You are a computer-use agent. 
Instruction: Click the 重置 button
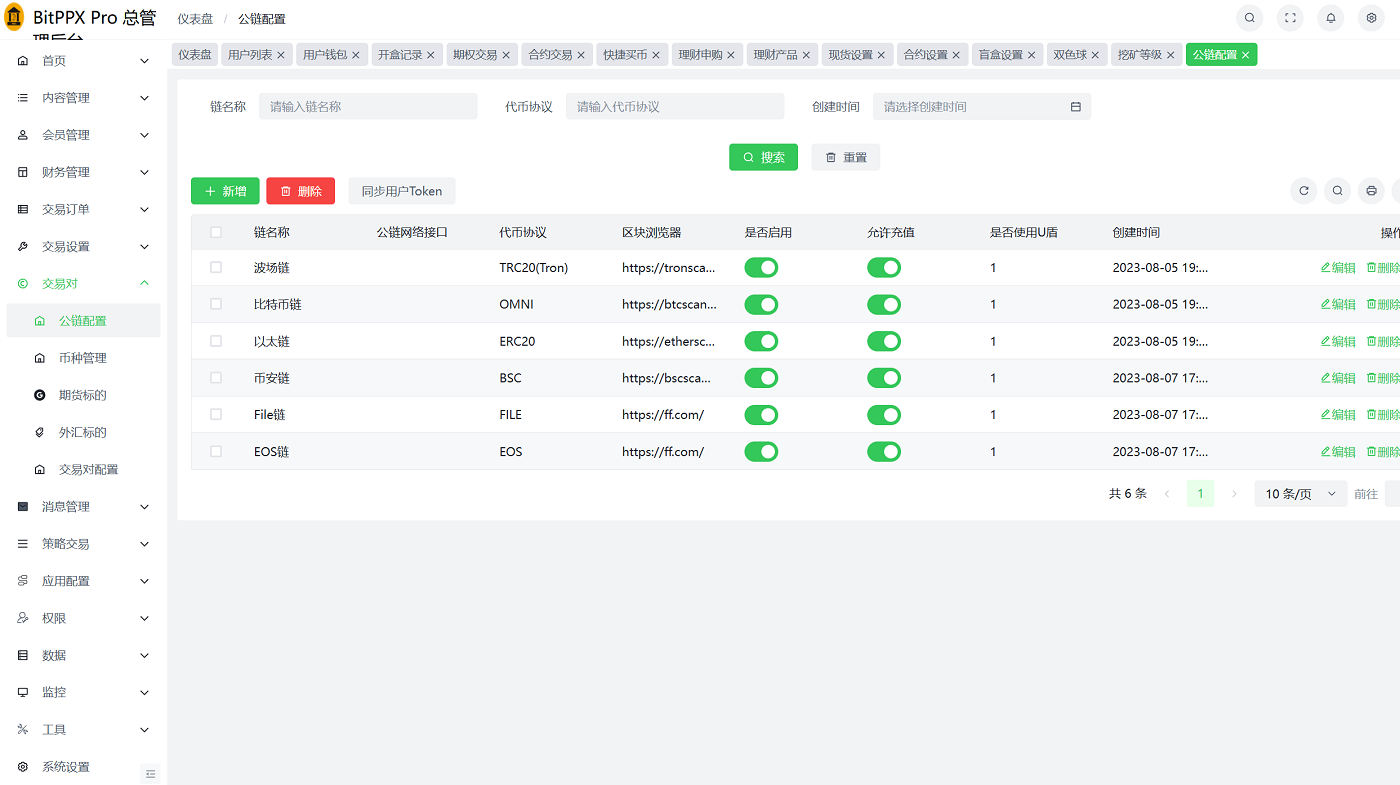click(x=845, y=157)
